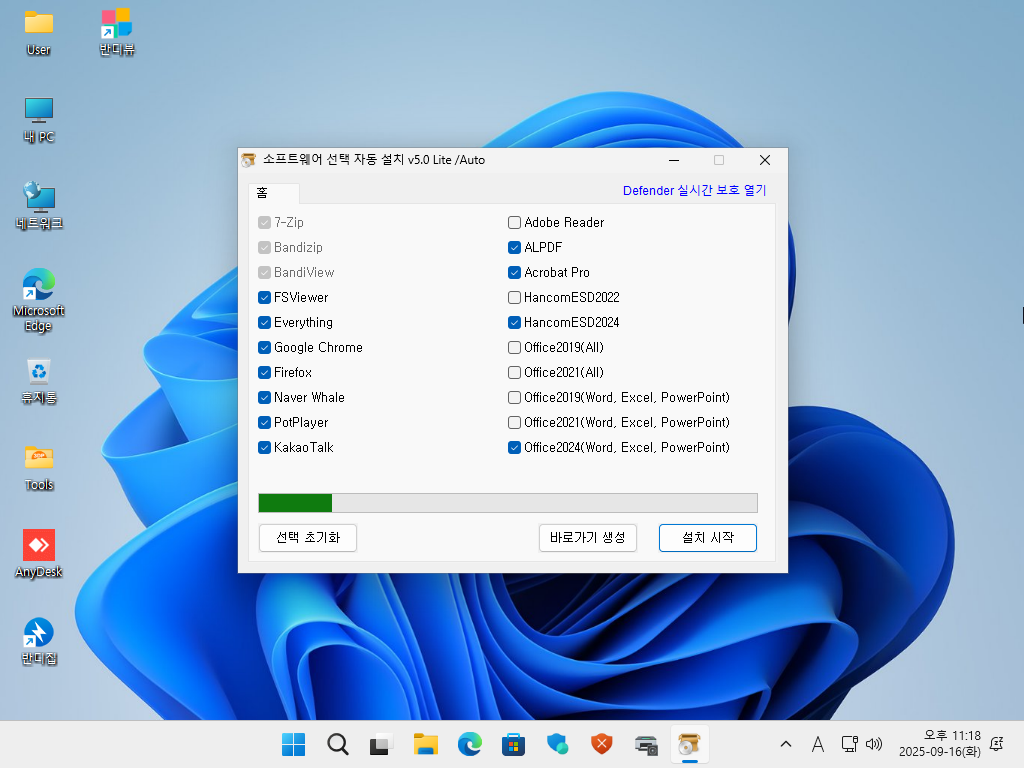Toggle the KakaoTalk checkbox
This screenshot has width=1024, height=768.
pyautogui.click(x=264, y=447)
